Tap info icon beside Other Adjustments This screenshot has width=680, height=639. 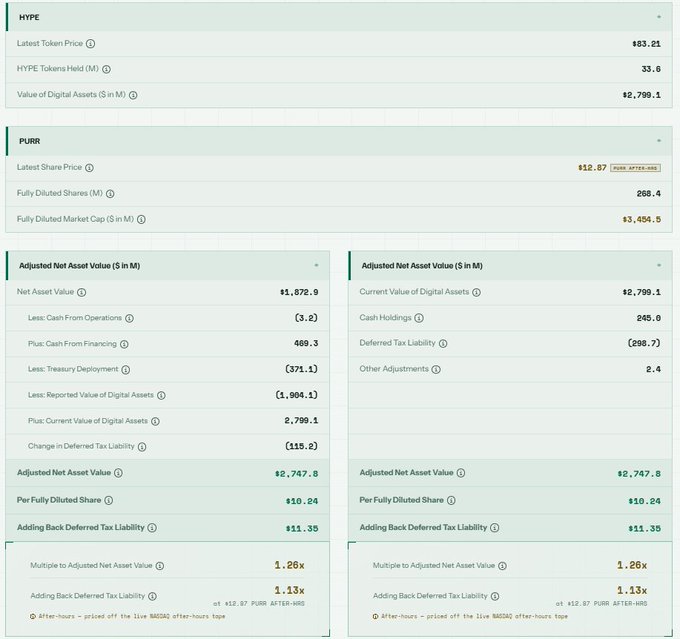pyautogui.click(x=436, y=370)
